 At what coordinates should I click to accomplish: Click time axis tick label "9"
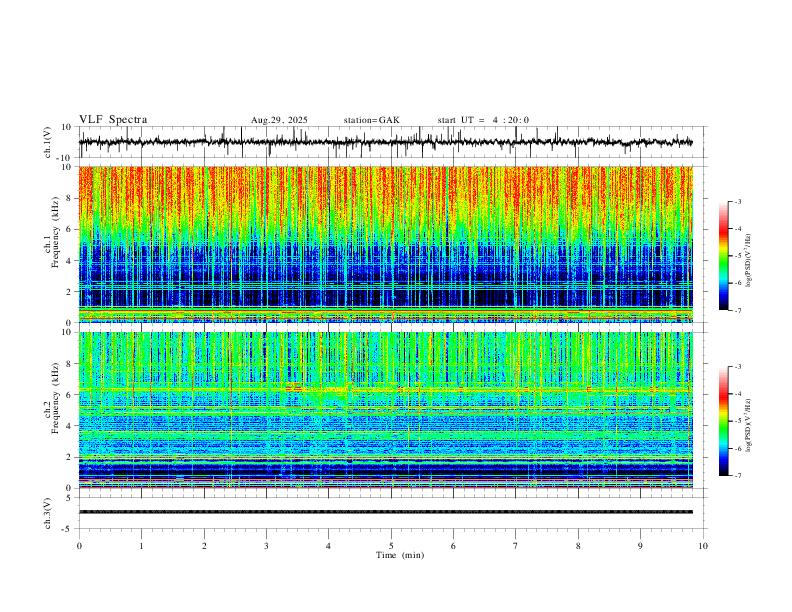(x=640, y=546)
